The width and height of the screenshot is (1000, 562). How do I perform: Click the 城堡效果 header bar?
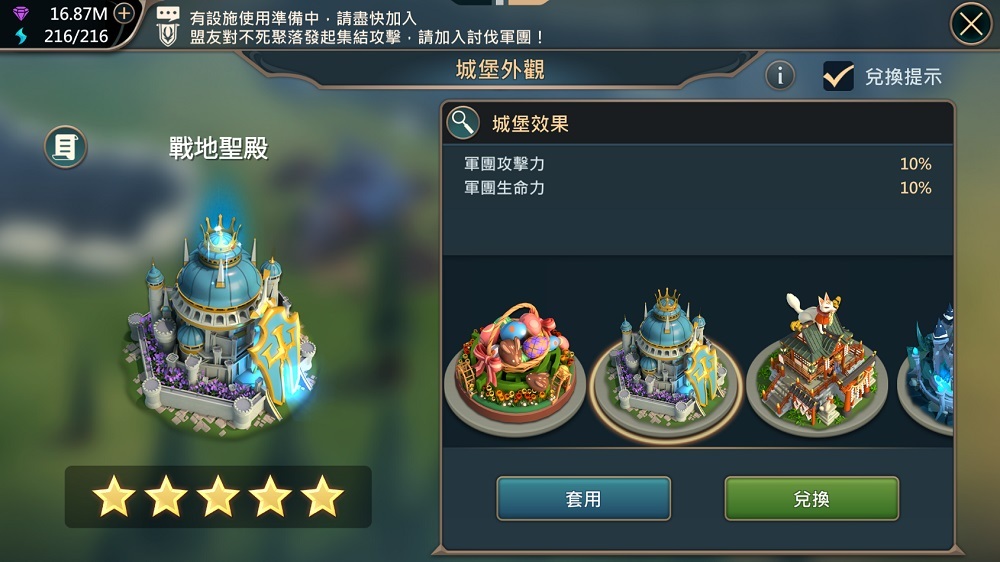(698, 122)
